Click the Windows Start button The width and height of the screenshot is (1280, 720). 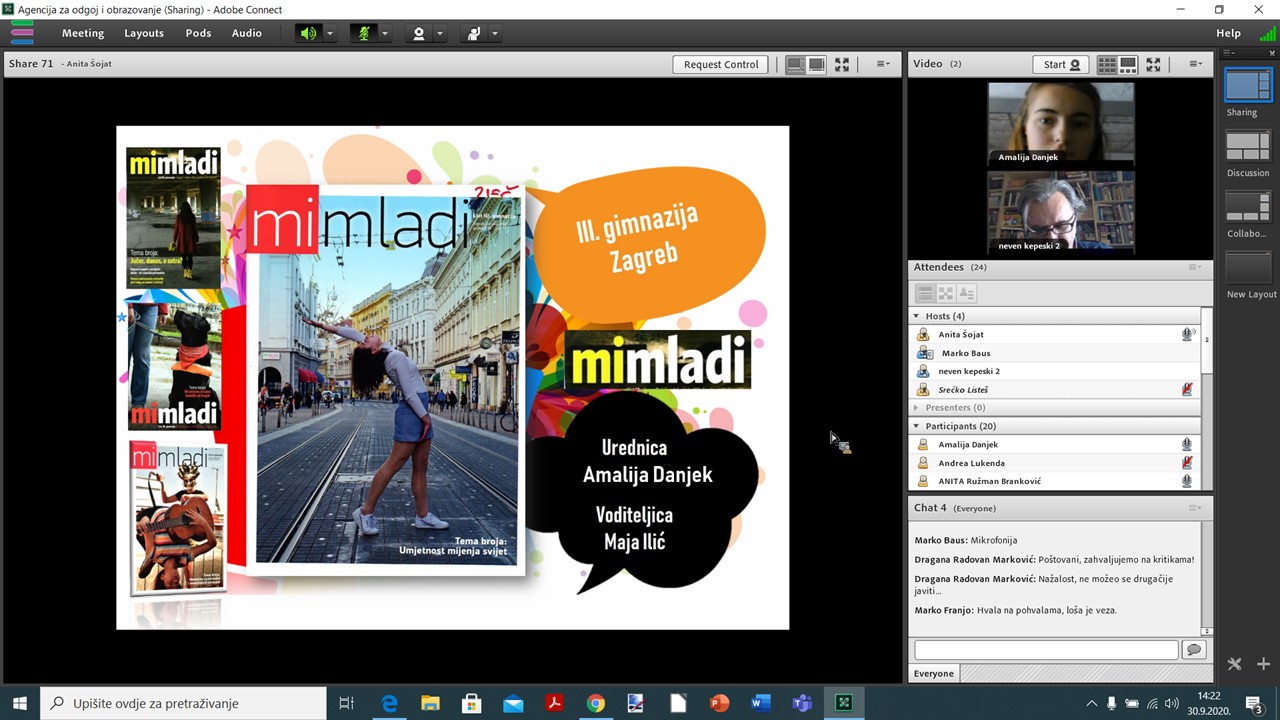[x=19, y=703]
